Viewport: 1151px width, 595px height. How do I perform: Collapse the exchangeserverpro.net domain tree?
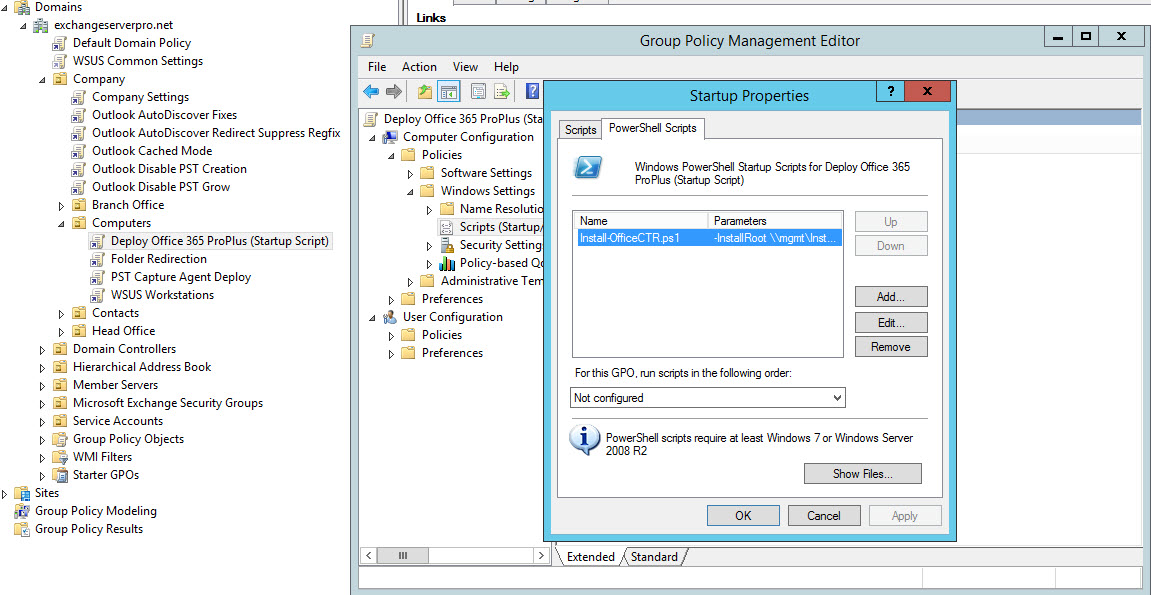pyautogui.click(x=21, y=25)
